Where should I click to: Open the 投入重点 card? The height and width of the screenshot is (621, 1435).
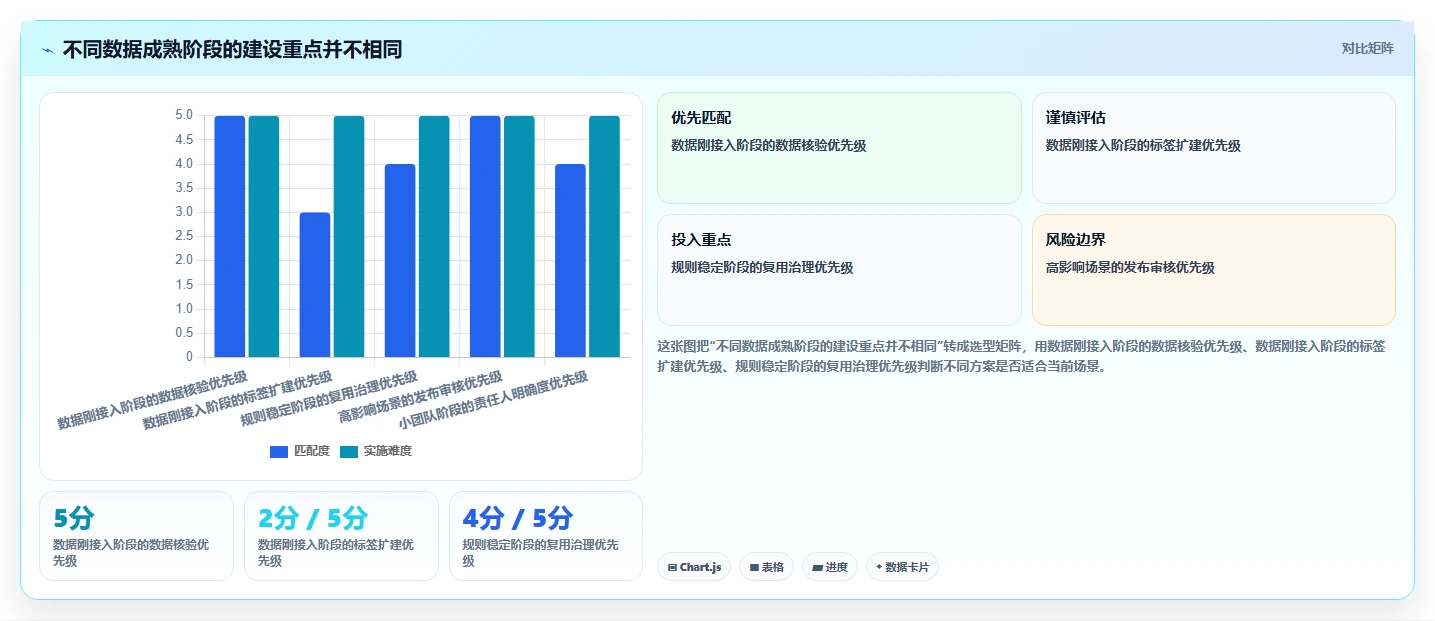pyautogui.click(x=839, y=270)
